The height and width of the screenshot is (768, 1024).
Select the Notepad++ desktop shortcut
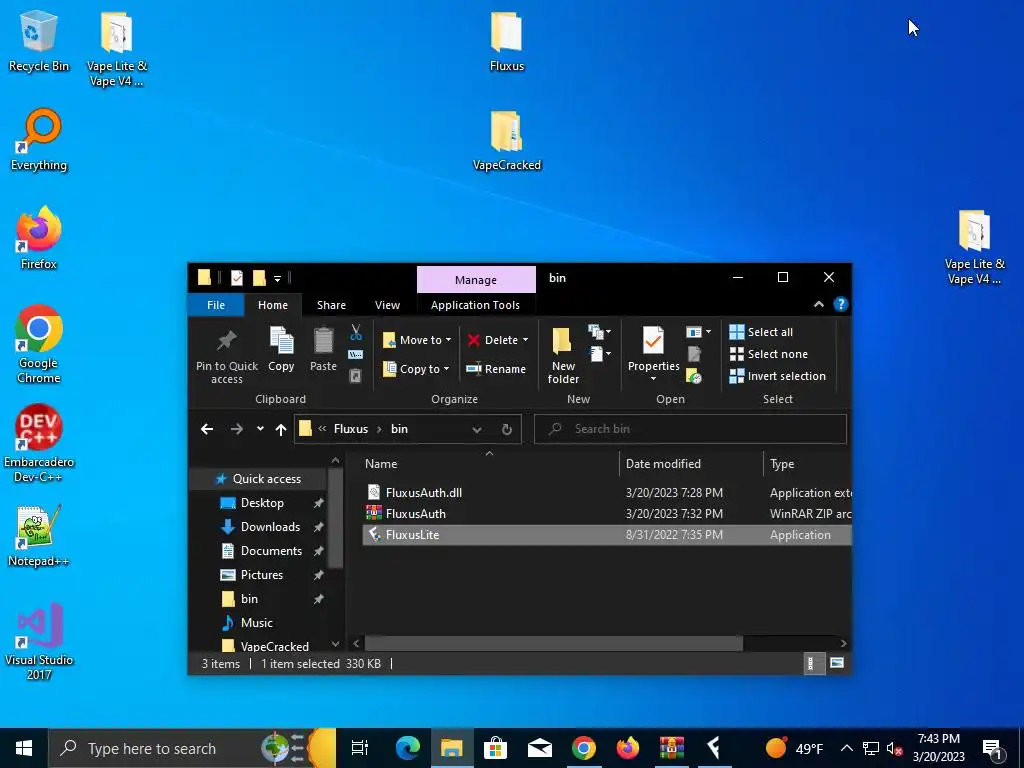39,536
